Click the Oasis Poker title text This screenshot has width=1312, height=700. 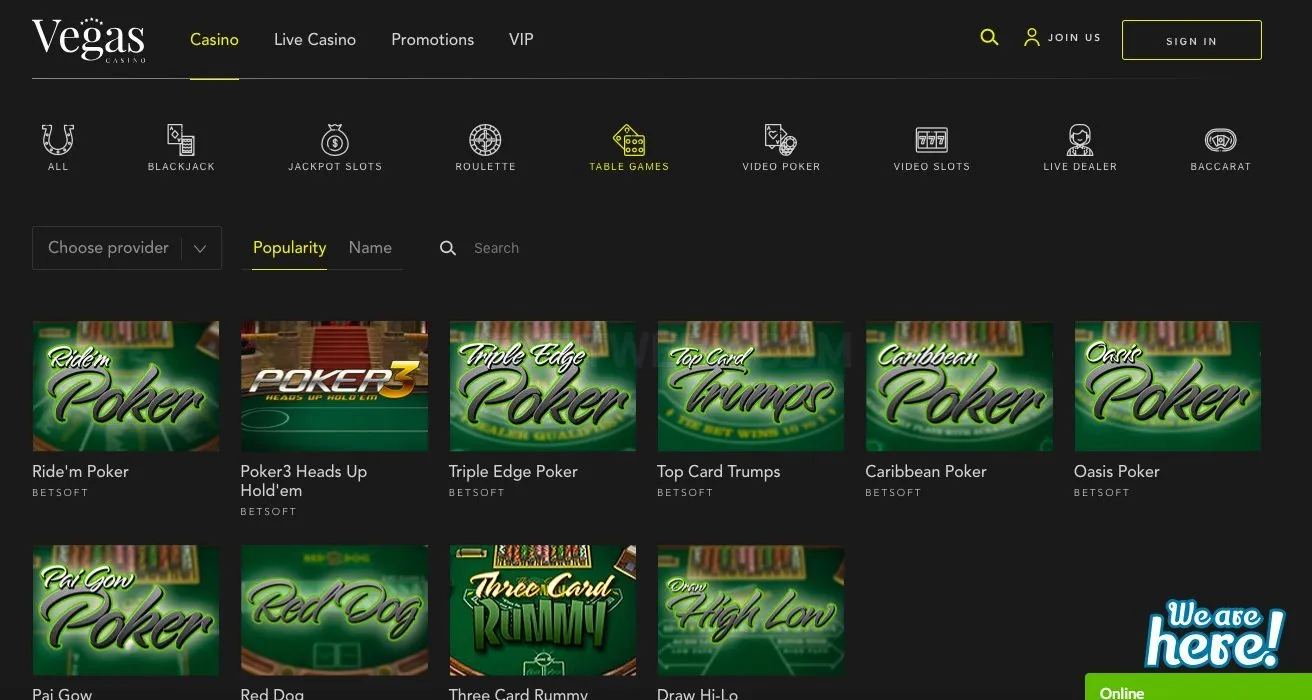[x=1117, y=471]
